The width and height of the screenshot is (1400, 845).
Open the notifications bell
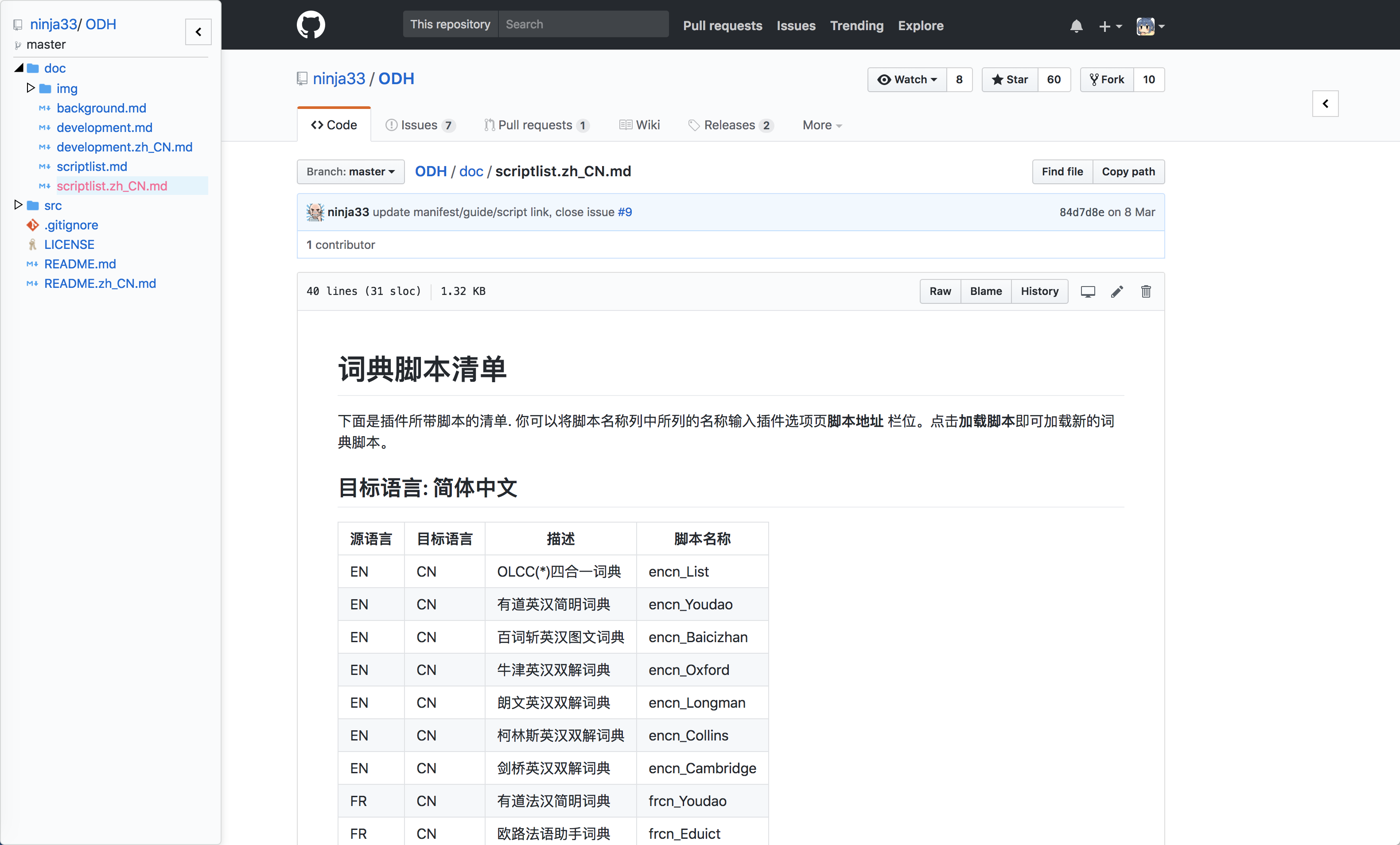[x=1076, y=26]
